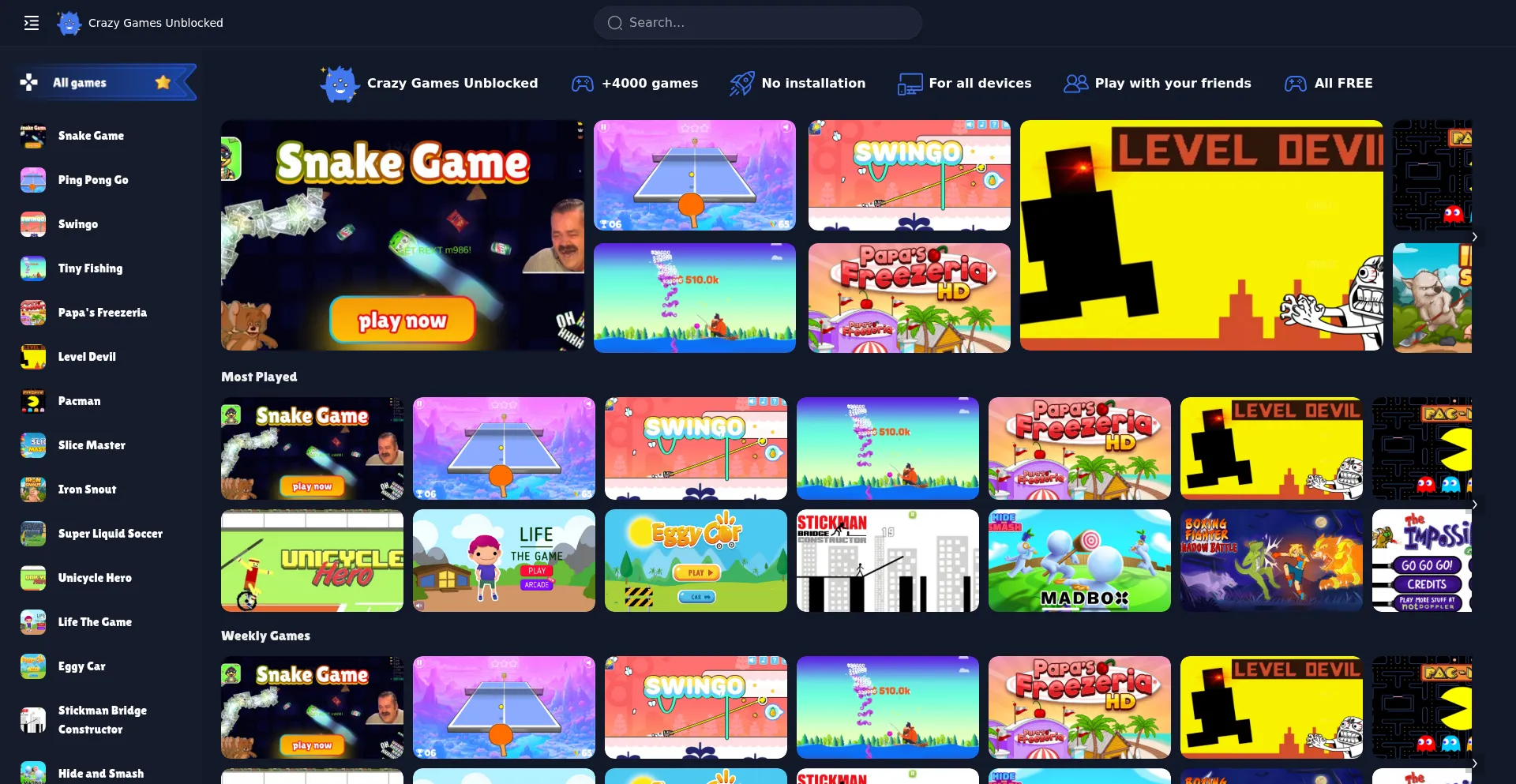Click Tiny Fishing text link in sidebar
This screenshot has width=1516, height=784.
coord(90,268)
